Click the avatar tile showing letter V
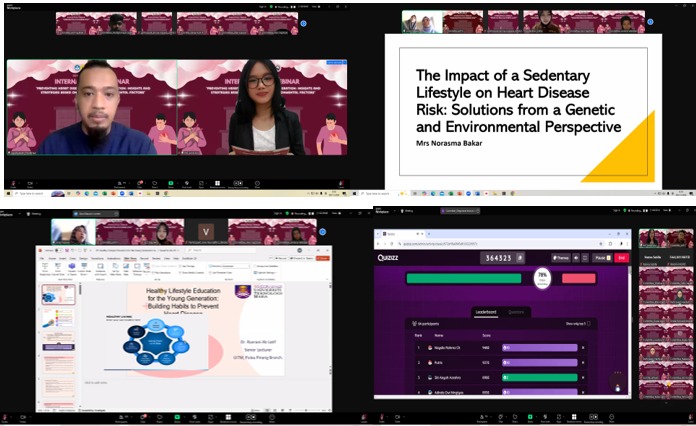696x426 pixels. (207, 232)
